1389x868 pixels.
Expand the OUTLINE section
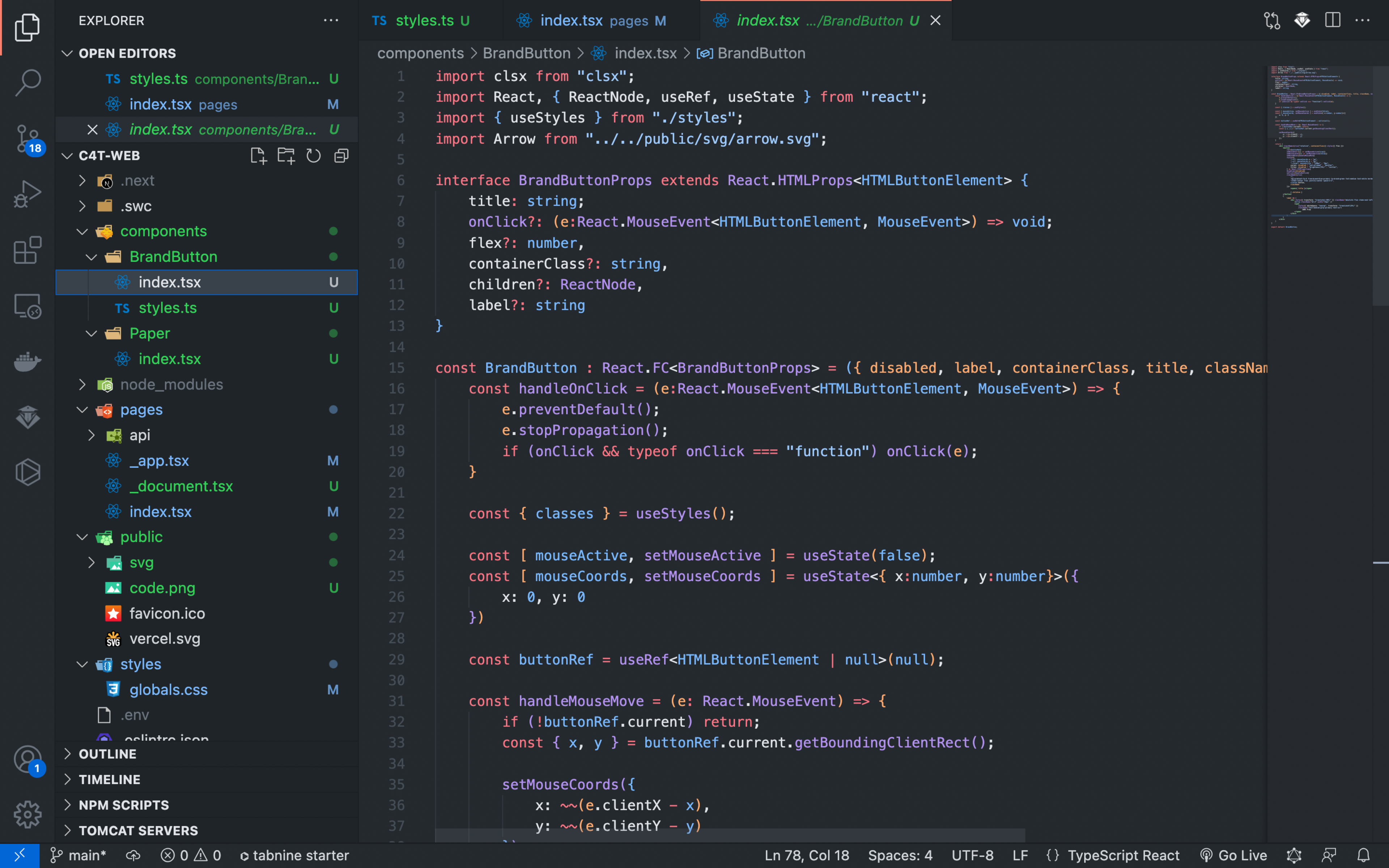(107, 754)
